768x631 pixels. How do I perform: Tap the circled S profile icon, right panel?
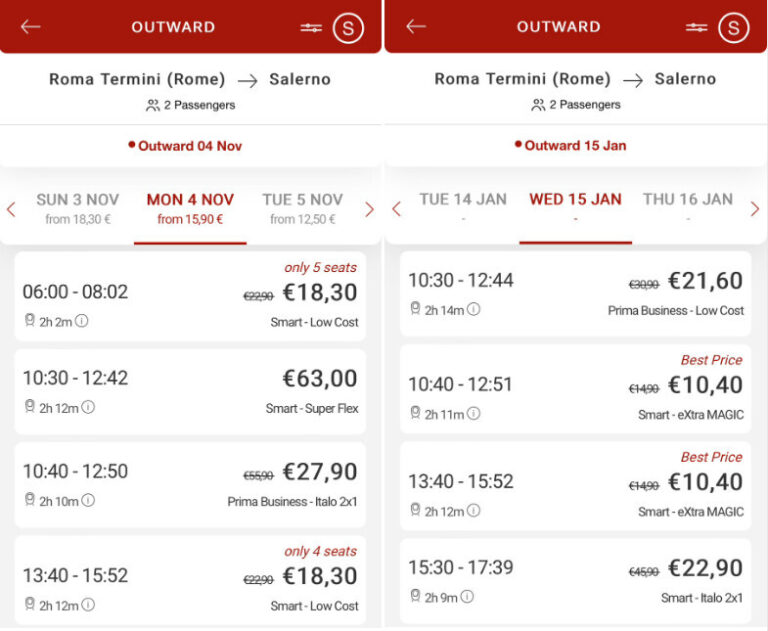pyautogui.click(x=733, y=28)
